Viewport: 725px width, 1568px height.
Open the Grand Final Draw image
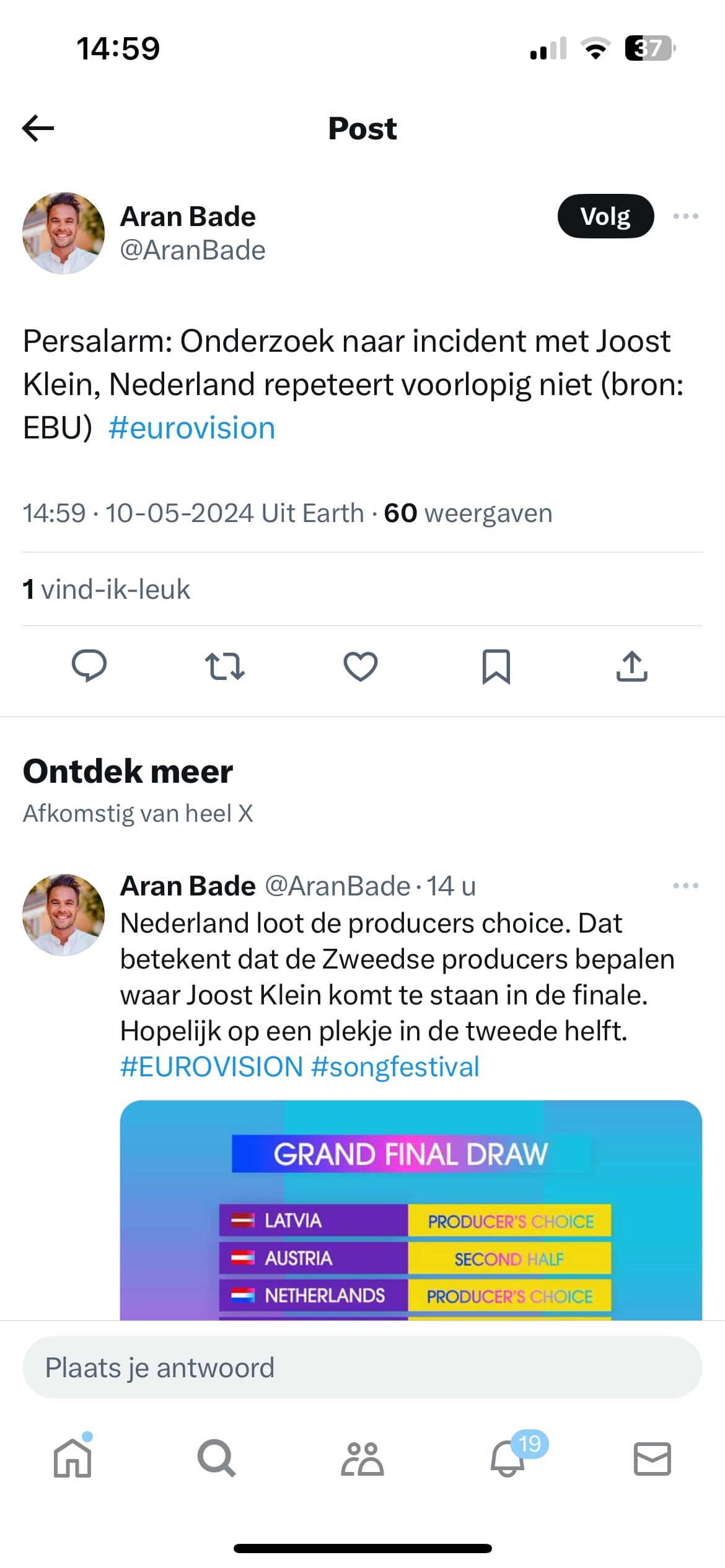[x=411, y=1209]
